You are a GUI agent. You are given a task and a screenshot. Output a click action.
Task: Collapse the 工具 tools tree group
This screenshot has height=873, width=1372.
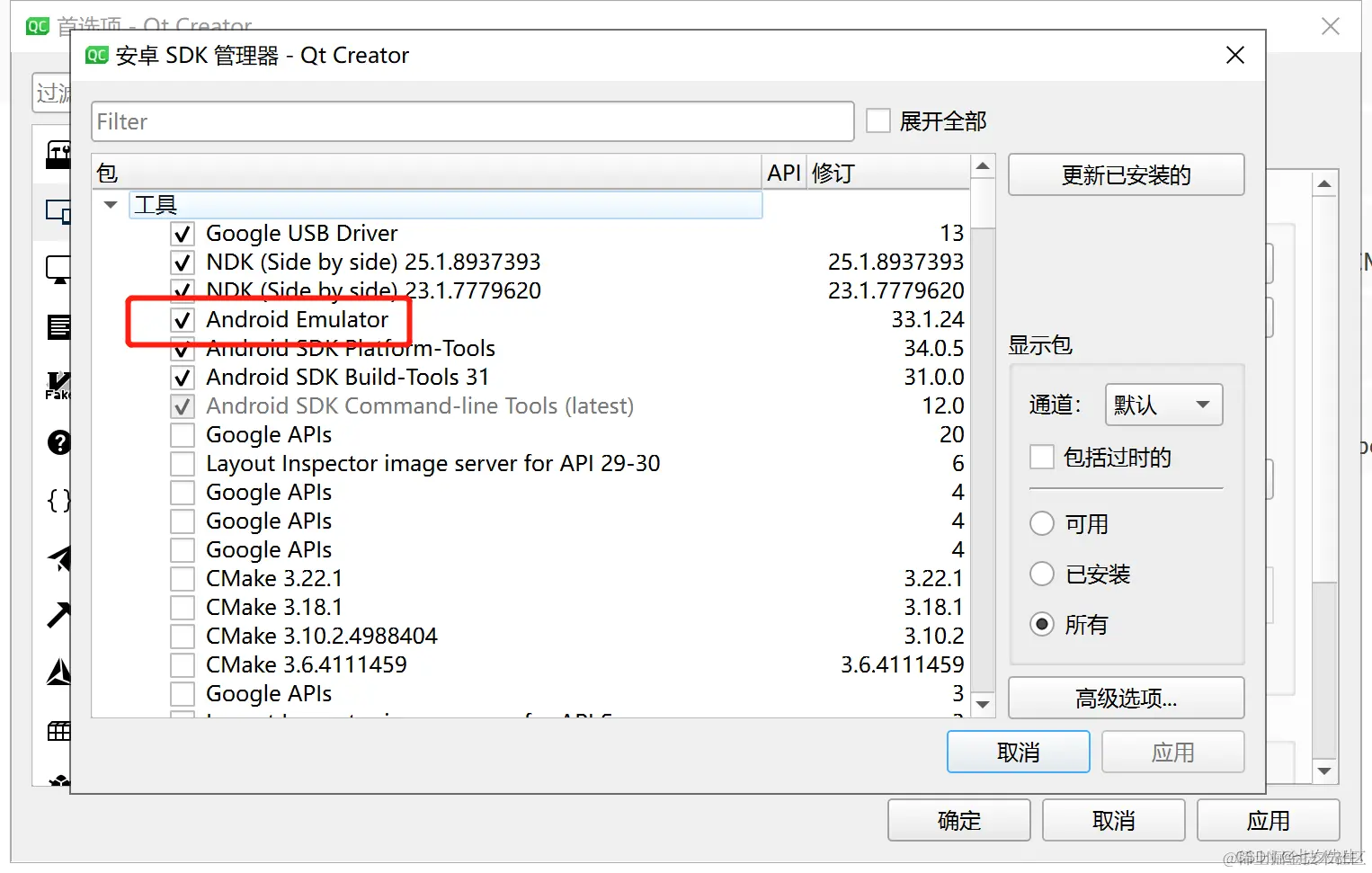[111, 205]
